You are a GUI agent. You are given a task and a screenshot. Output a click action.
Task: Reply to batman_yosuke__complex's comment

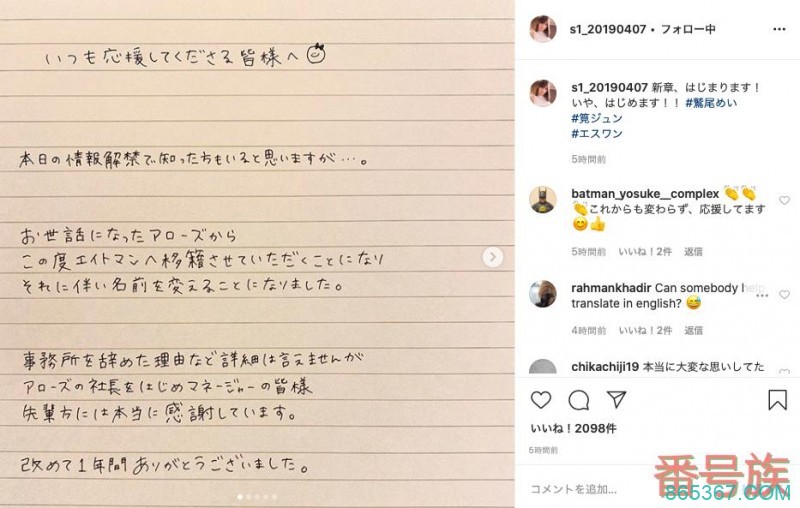(x=693, y=251)
